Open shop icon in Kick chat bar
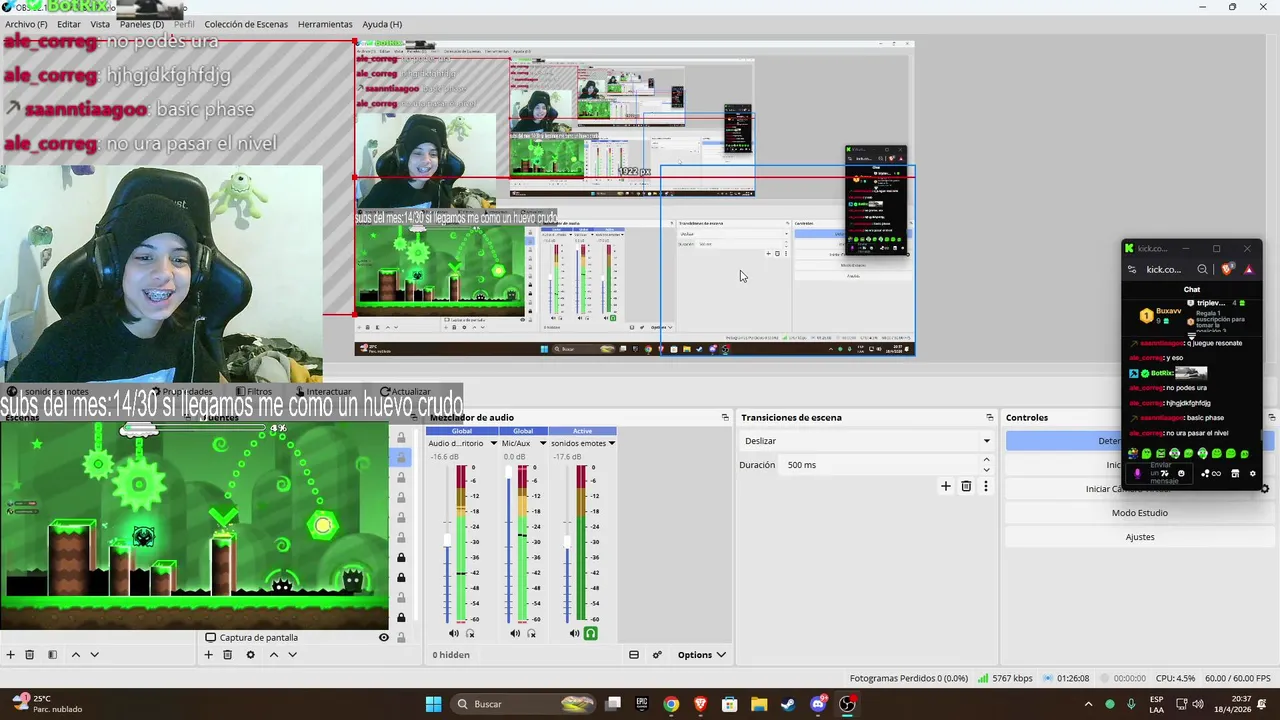 click(1235, 473)
